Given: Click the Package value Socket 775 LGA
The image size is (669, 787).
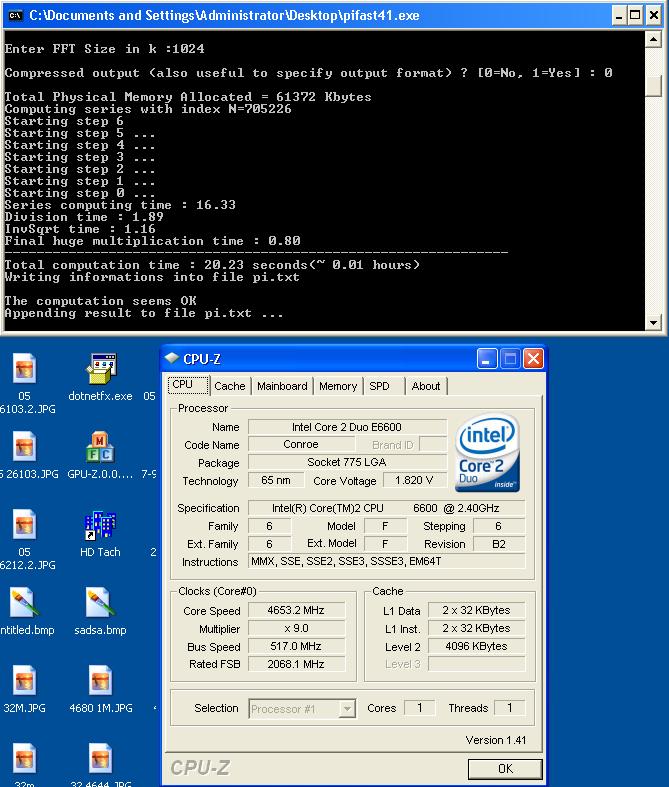Looking at the screenshot, I should click(x=347, y=462).
